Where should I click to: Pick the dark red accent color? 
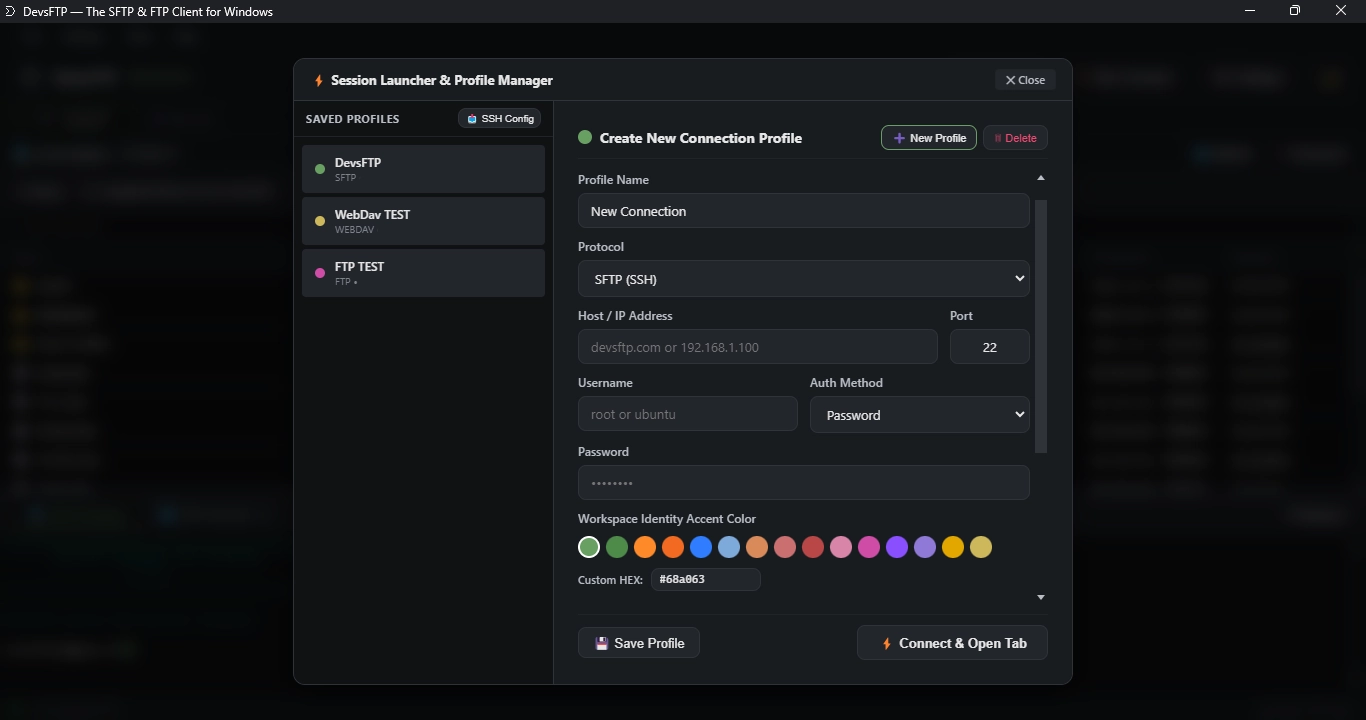coord(813,547)
